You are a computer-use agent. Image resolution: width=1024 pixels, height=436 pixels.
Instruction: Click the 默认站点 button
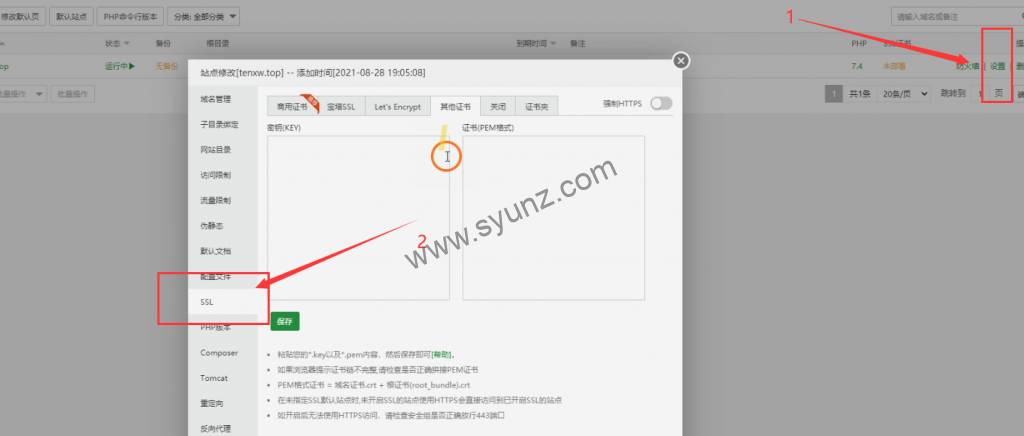72,16
